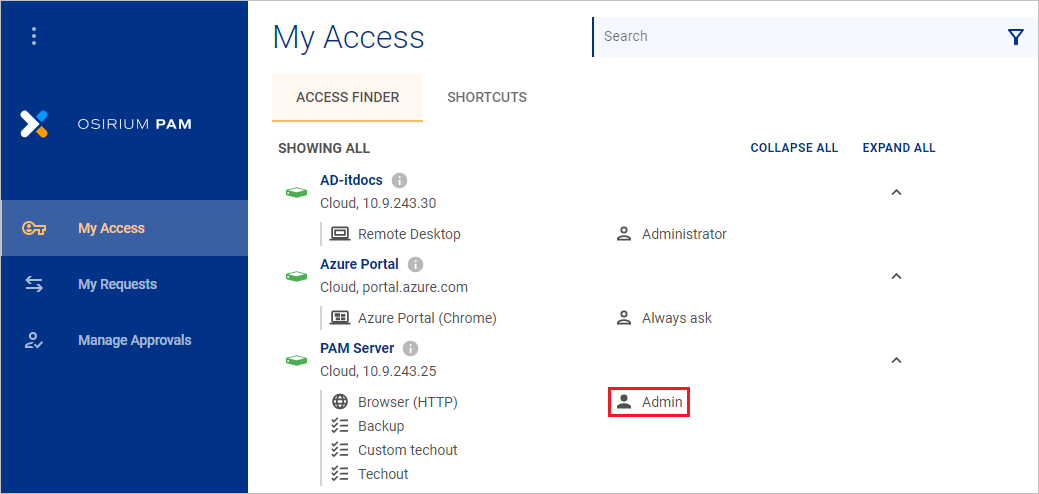Click Expand All

(899, 148)
